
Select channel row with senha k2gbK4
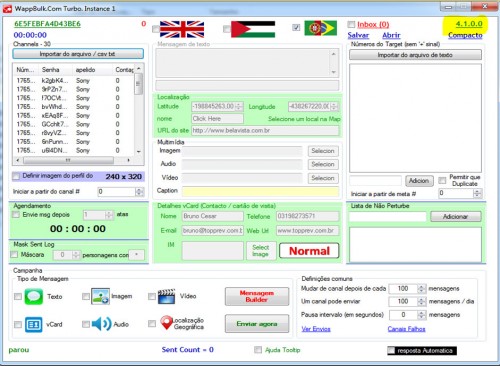(73, 81)
